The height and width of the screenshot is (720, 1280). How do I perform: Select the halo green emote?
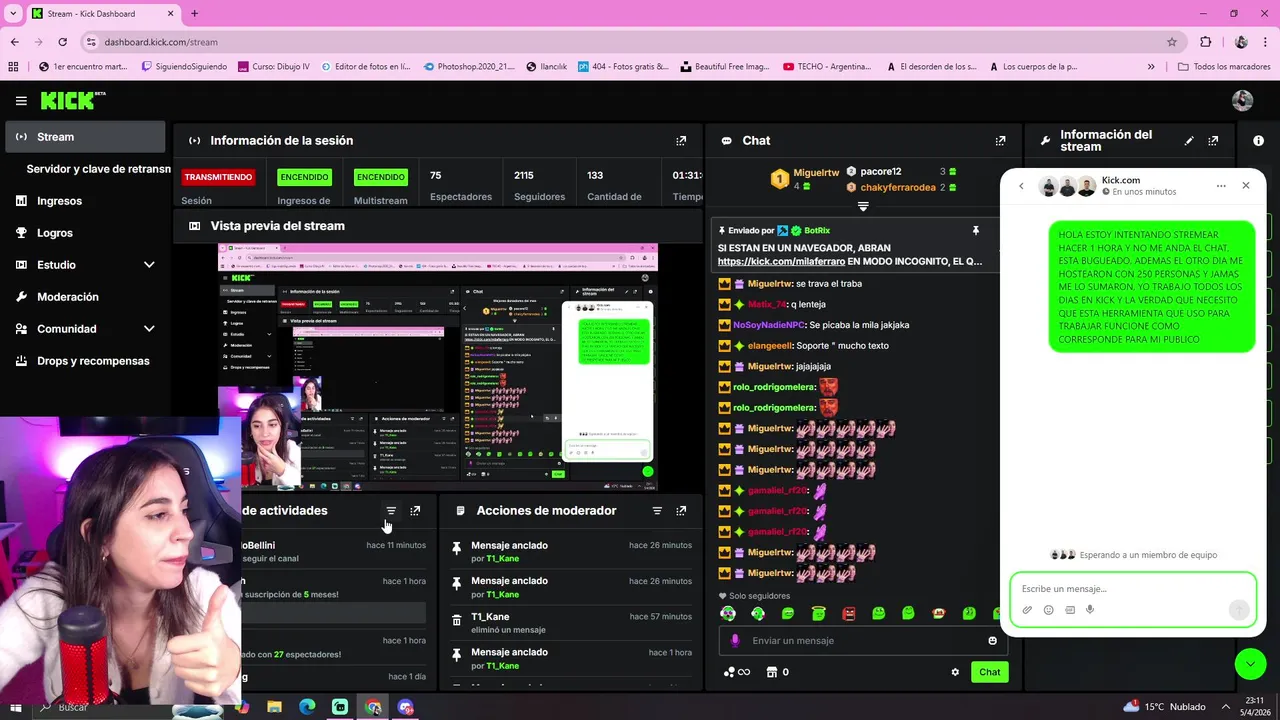tap(818, 613)
